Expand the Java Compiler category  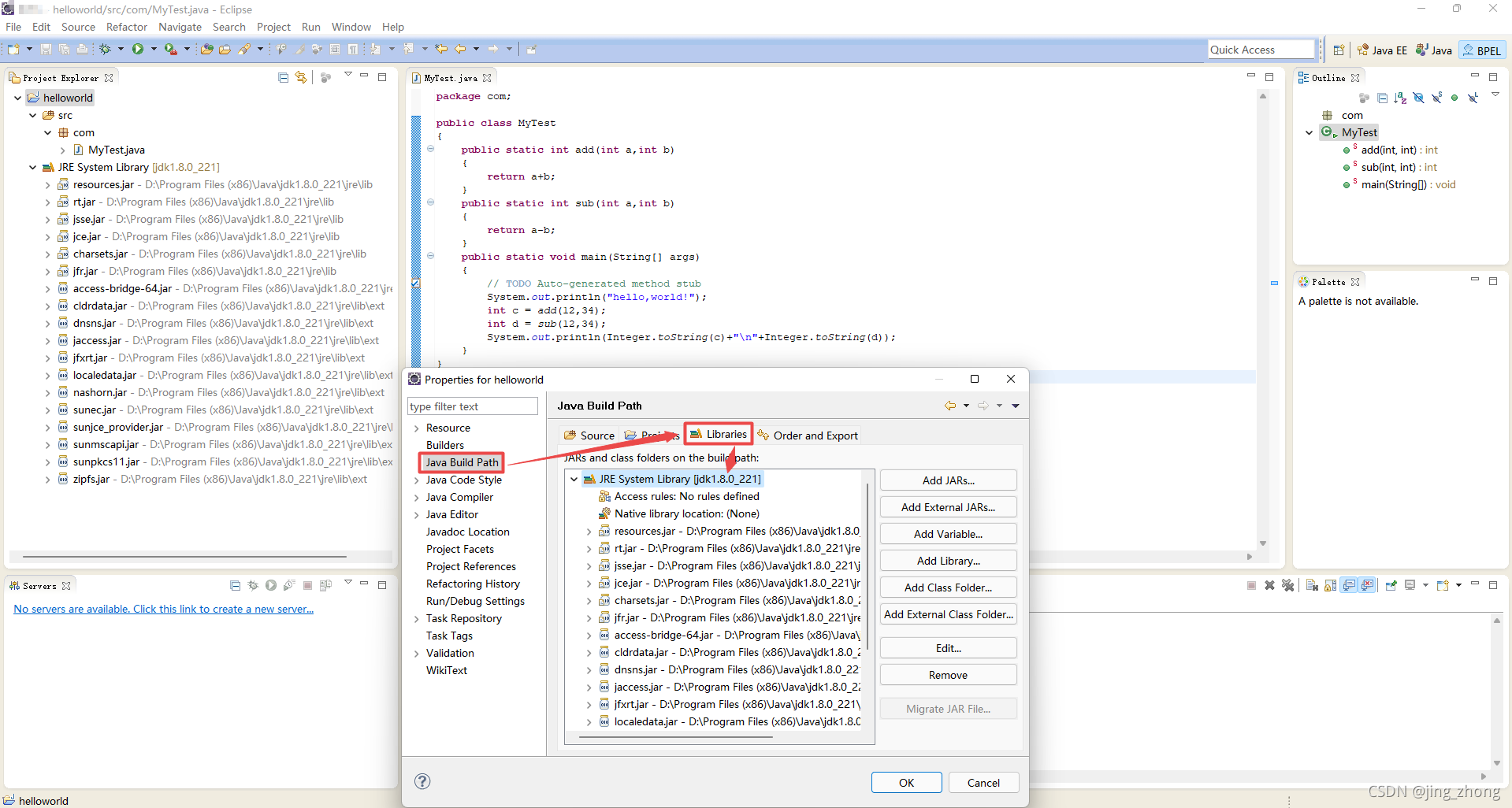(x=416, y=498)
